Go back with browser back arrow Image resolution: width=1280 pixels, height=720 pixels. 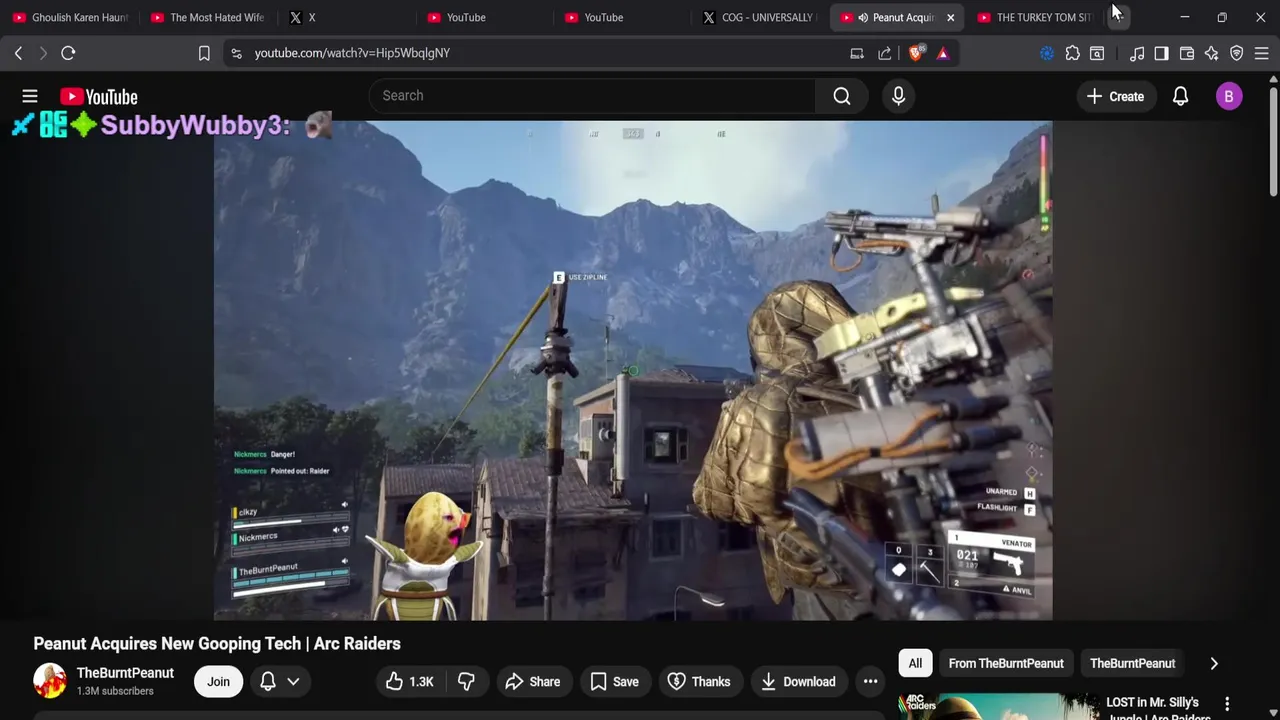coord(18,53)
